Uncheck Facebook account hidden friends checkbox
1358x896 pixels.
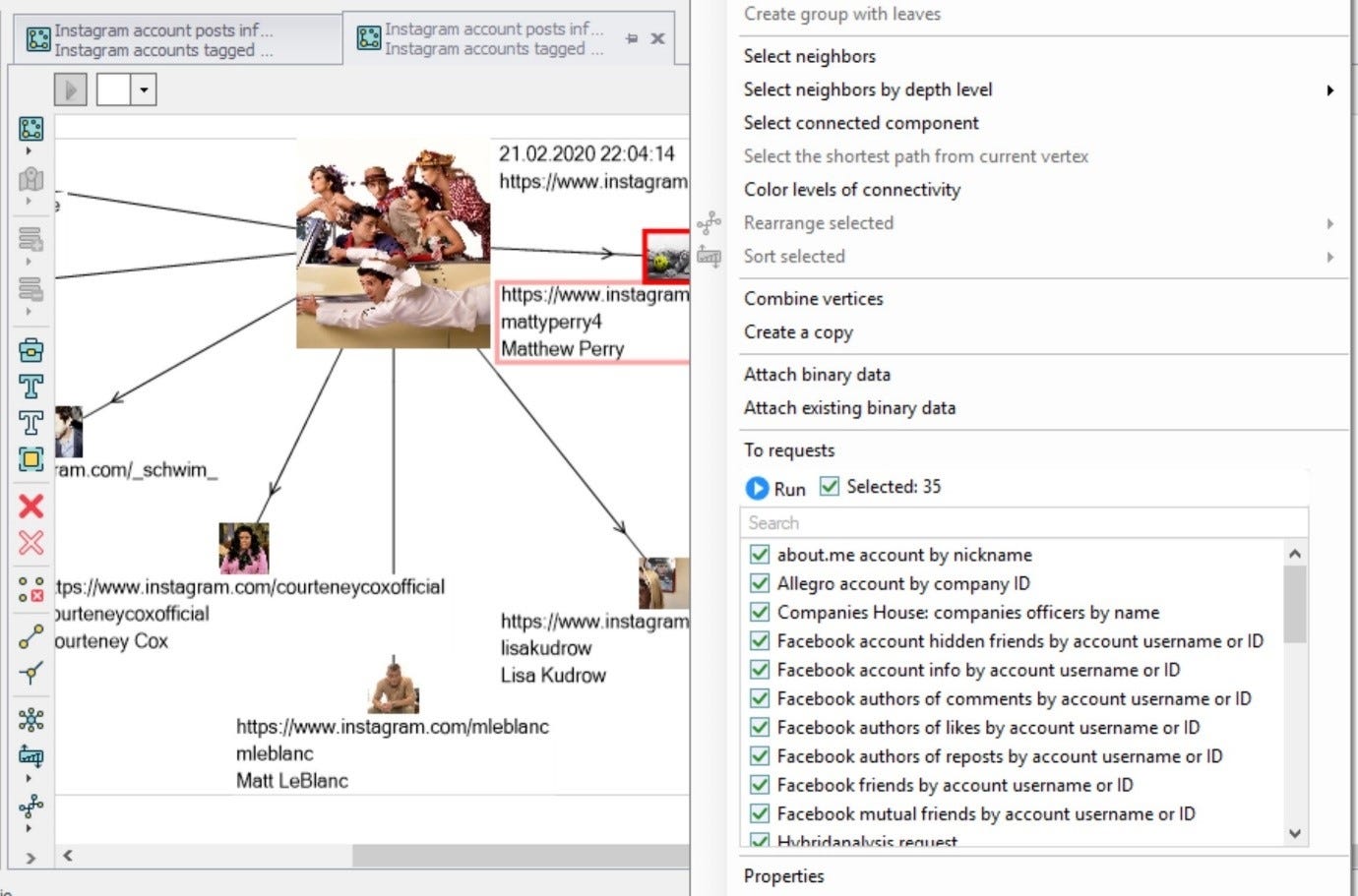coord(759,640)
